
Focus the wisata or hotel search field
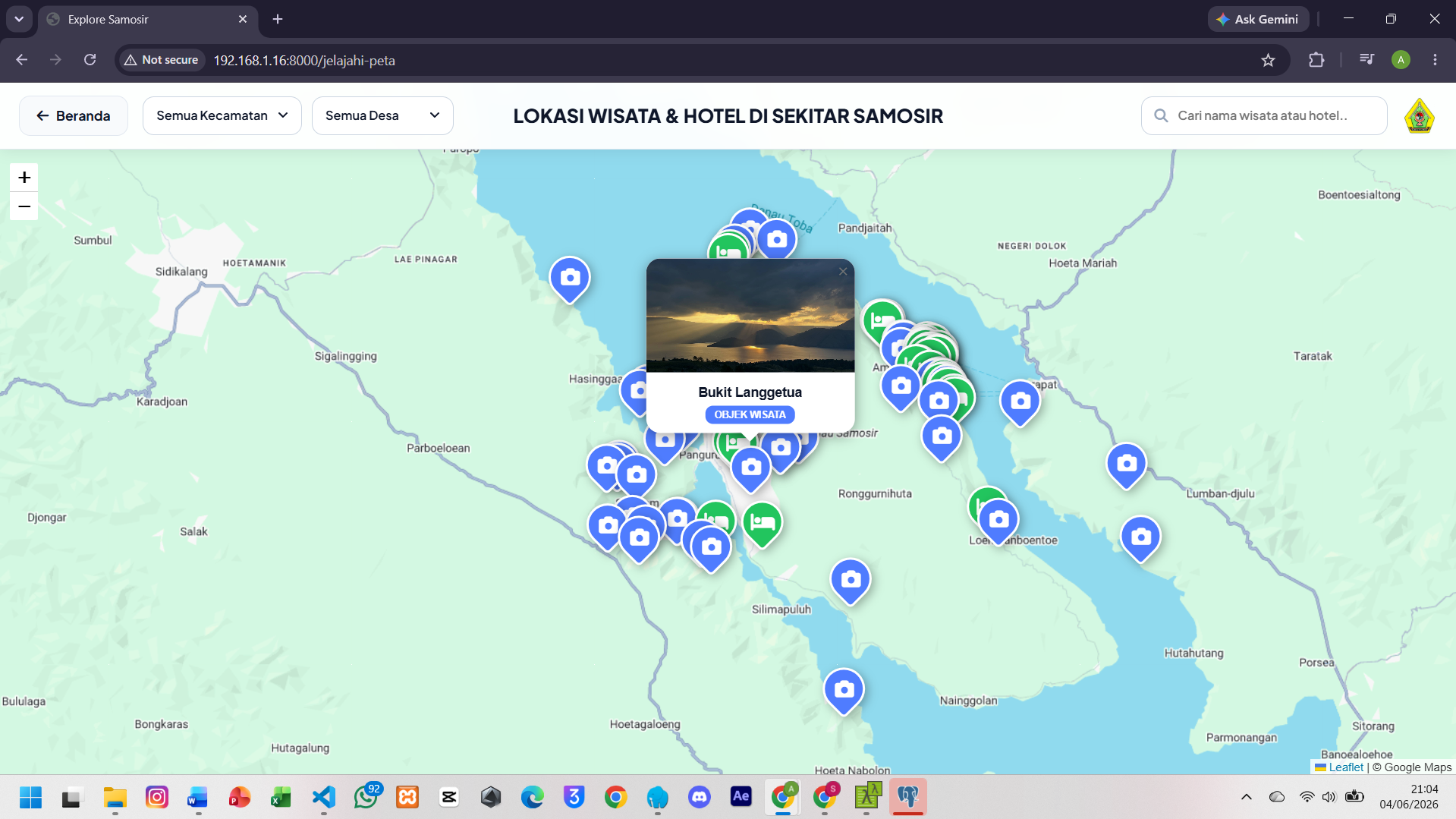tap(1264, 115)
